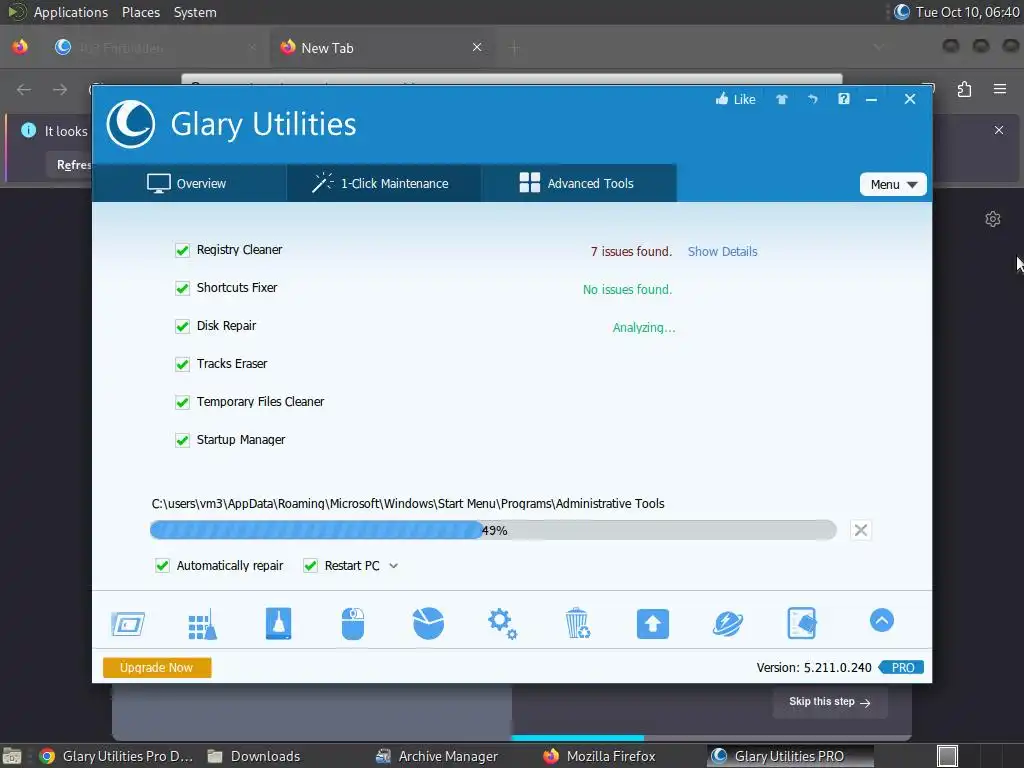1024x768 pixels.
Task: Dismiss the Firefox notification bar X
Action: [999, 130]
